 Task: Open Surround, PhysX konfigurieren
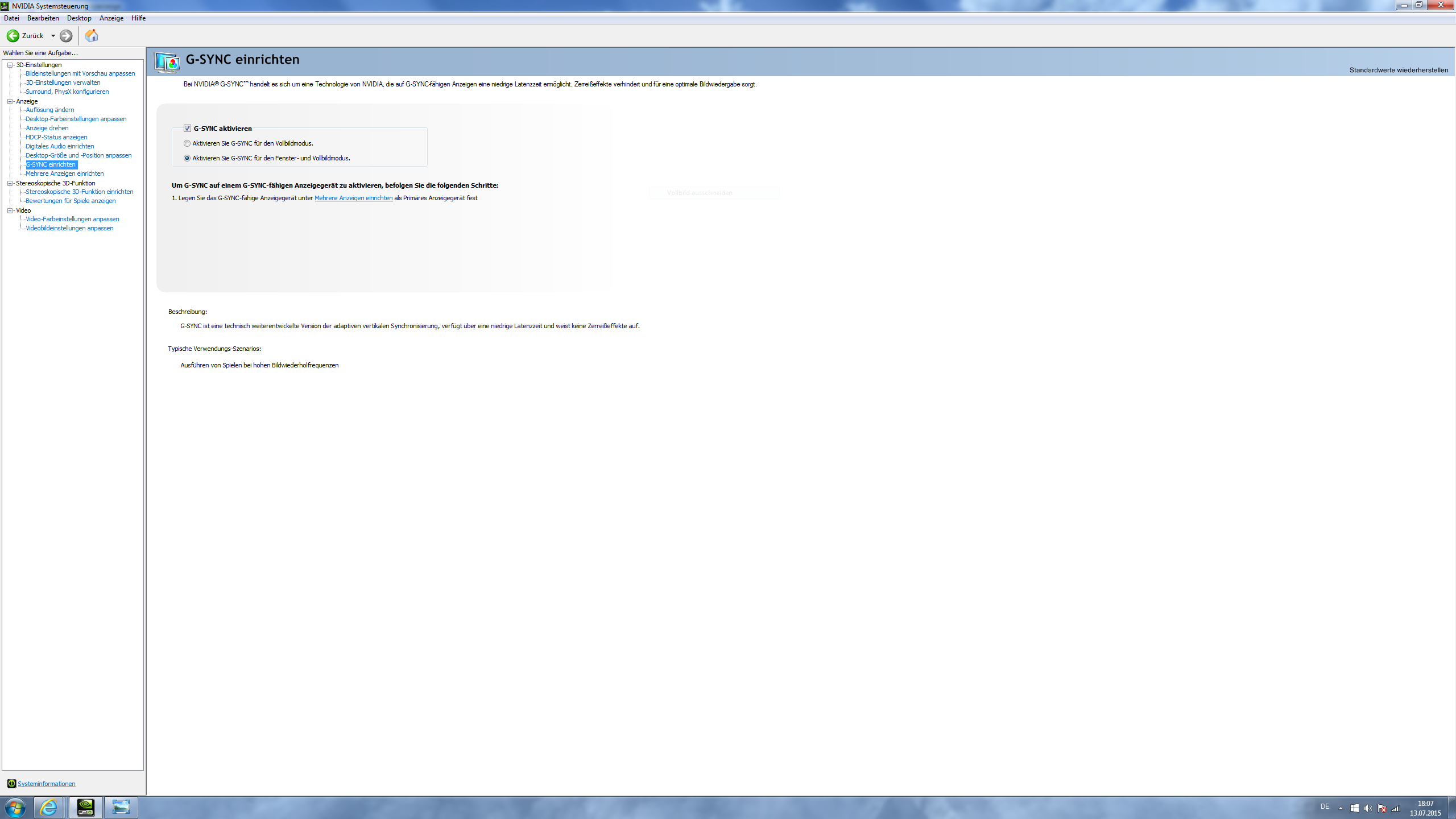coord(67,92)
